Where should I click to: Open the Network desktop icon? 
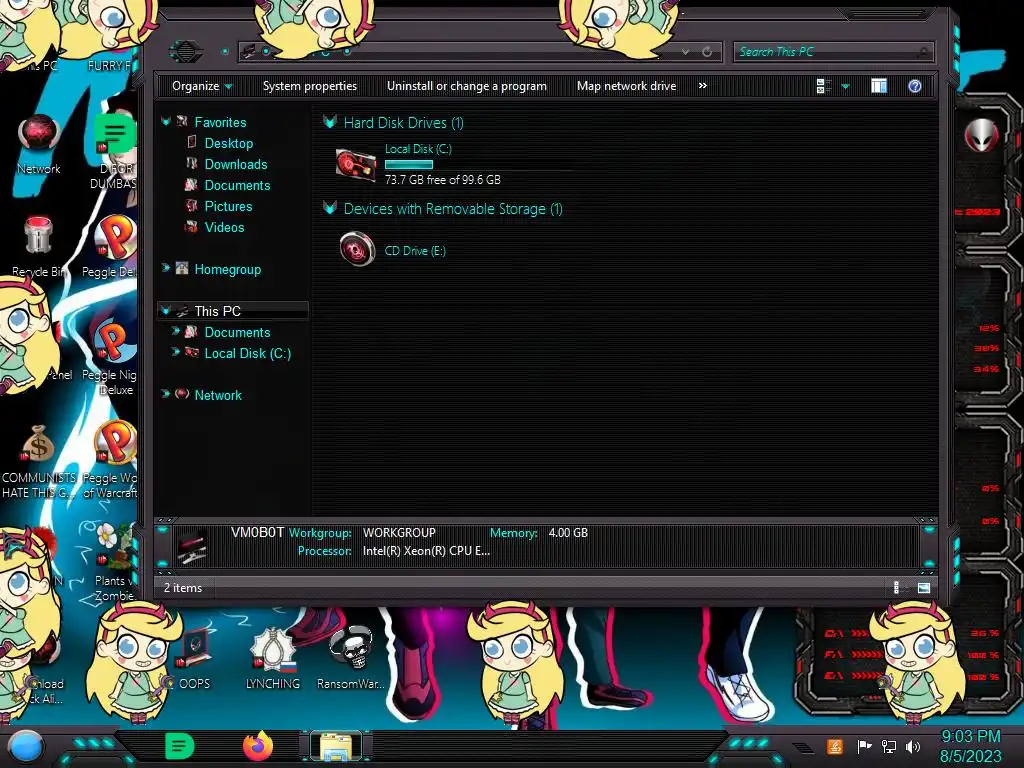tap(39, 144)
